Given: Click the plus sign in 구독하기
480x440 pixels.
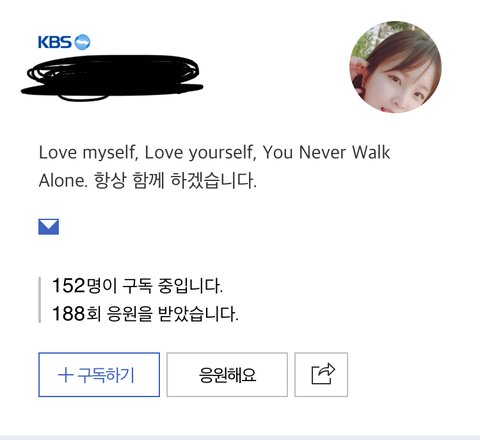Looking at the screenshot, I should tap(65, 375).
